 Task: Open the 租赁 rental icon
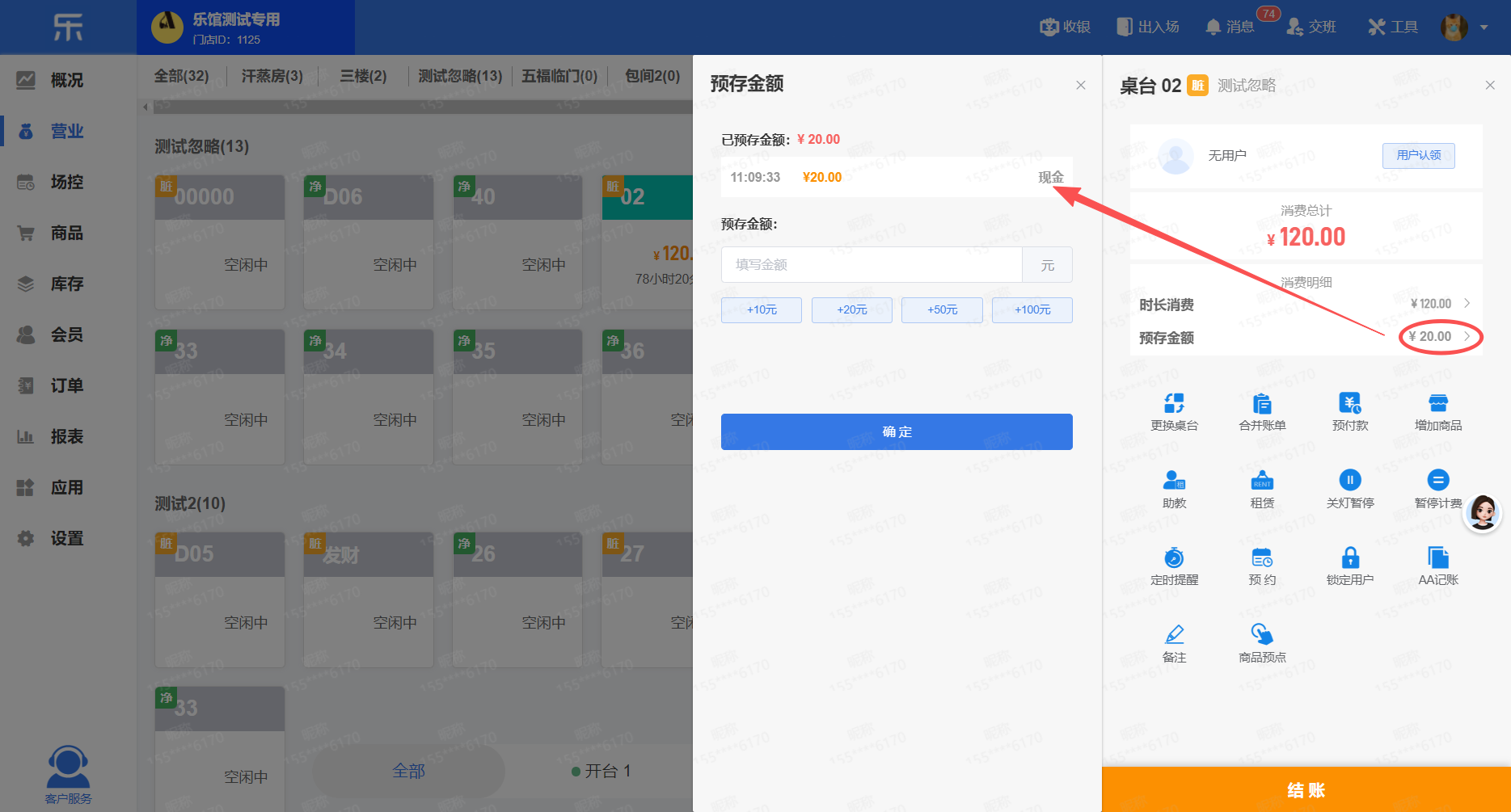coord(1262,480)
